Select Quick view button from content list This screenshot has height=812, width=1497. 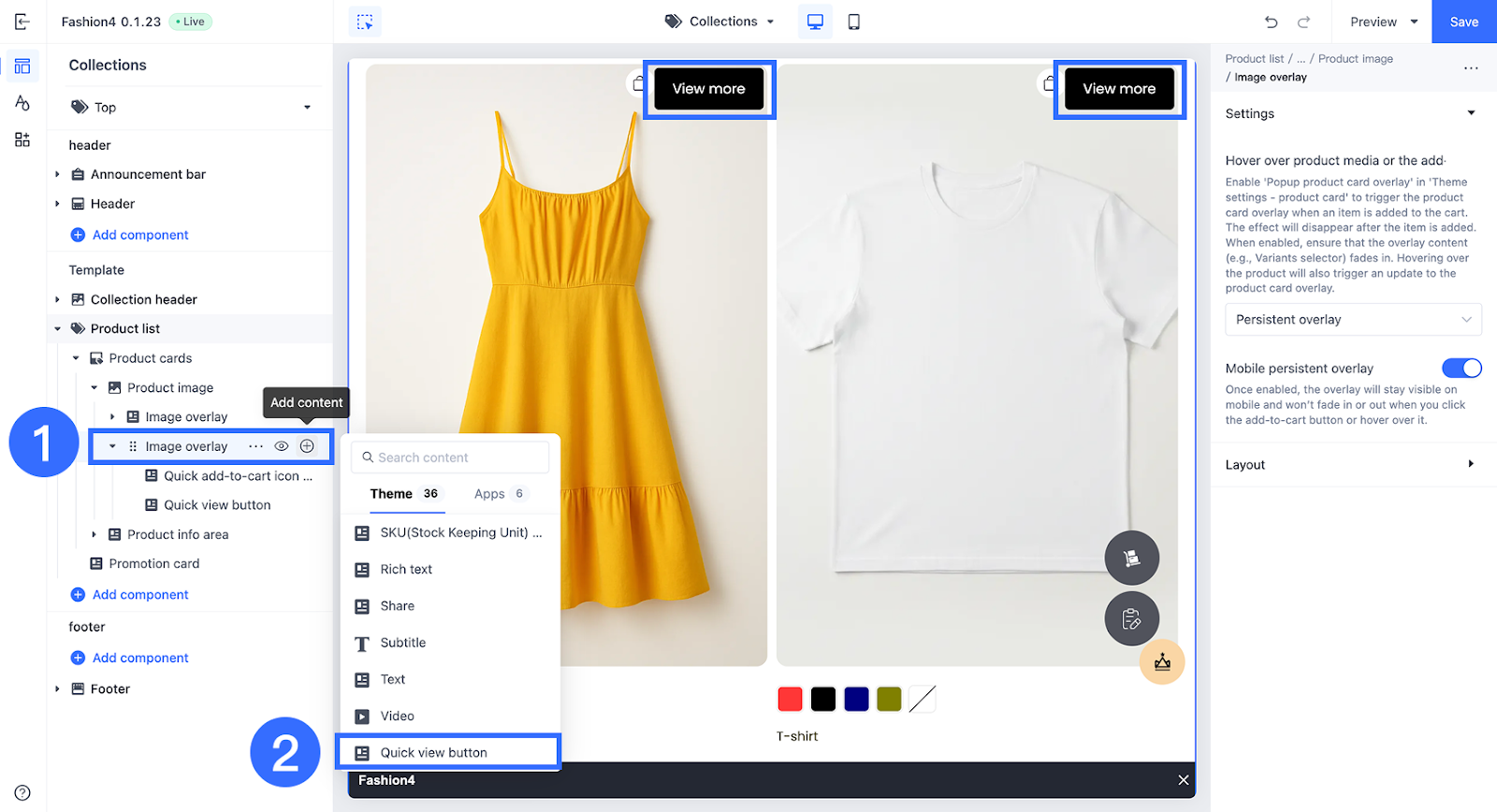click(x=434, y=752)
